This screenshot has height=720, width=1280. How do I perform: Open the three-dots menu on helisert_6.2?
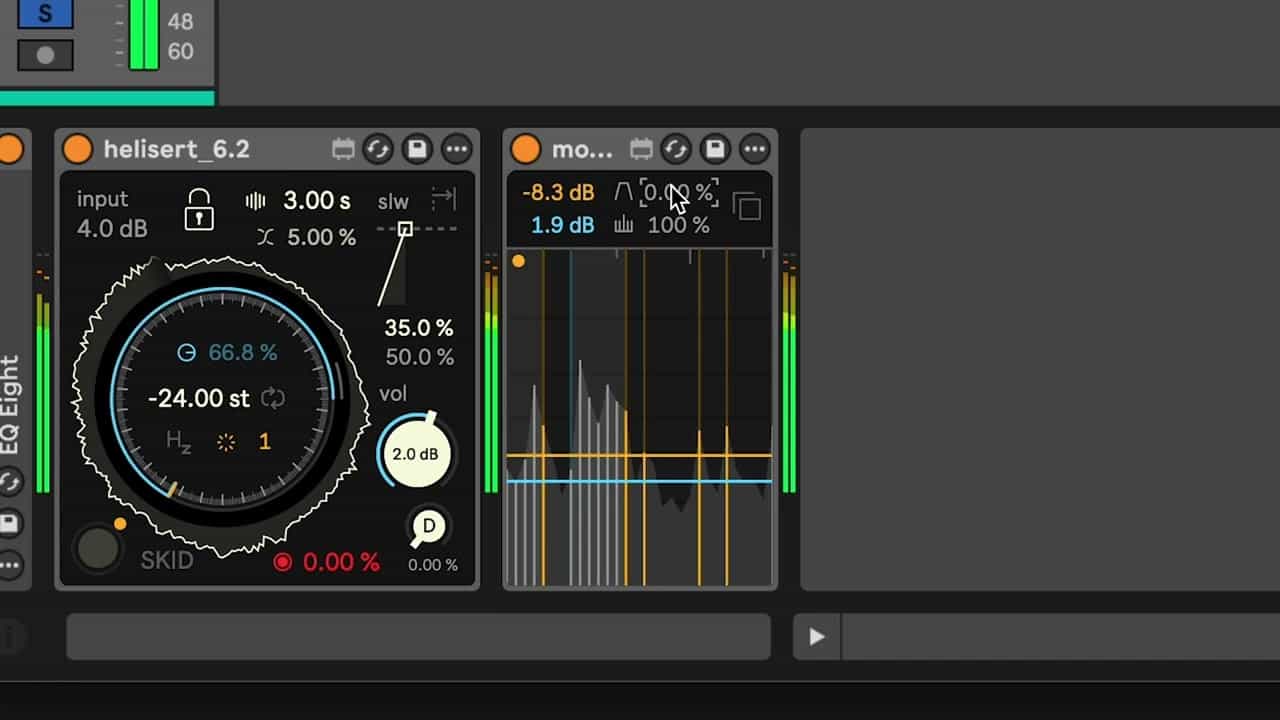(x=457, y=150)
